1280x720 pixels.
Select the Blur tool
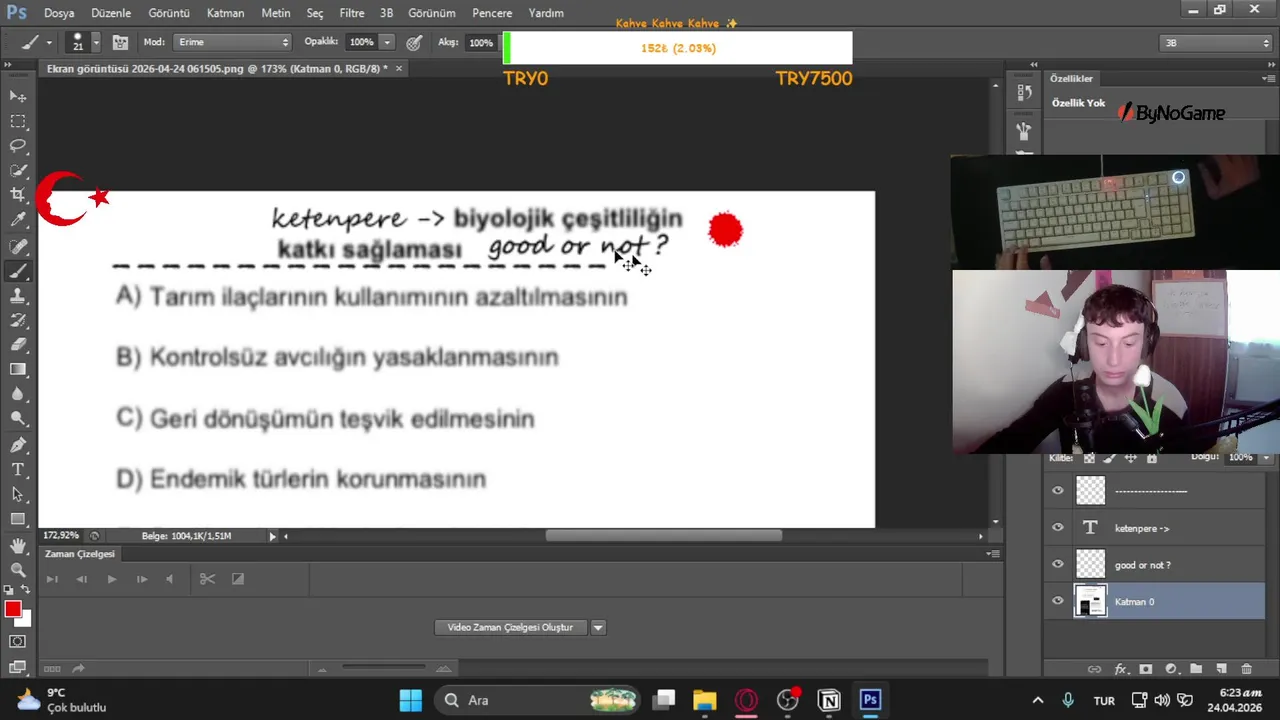tap(18, 395)
